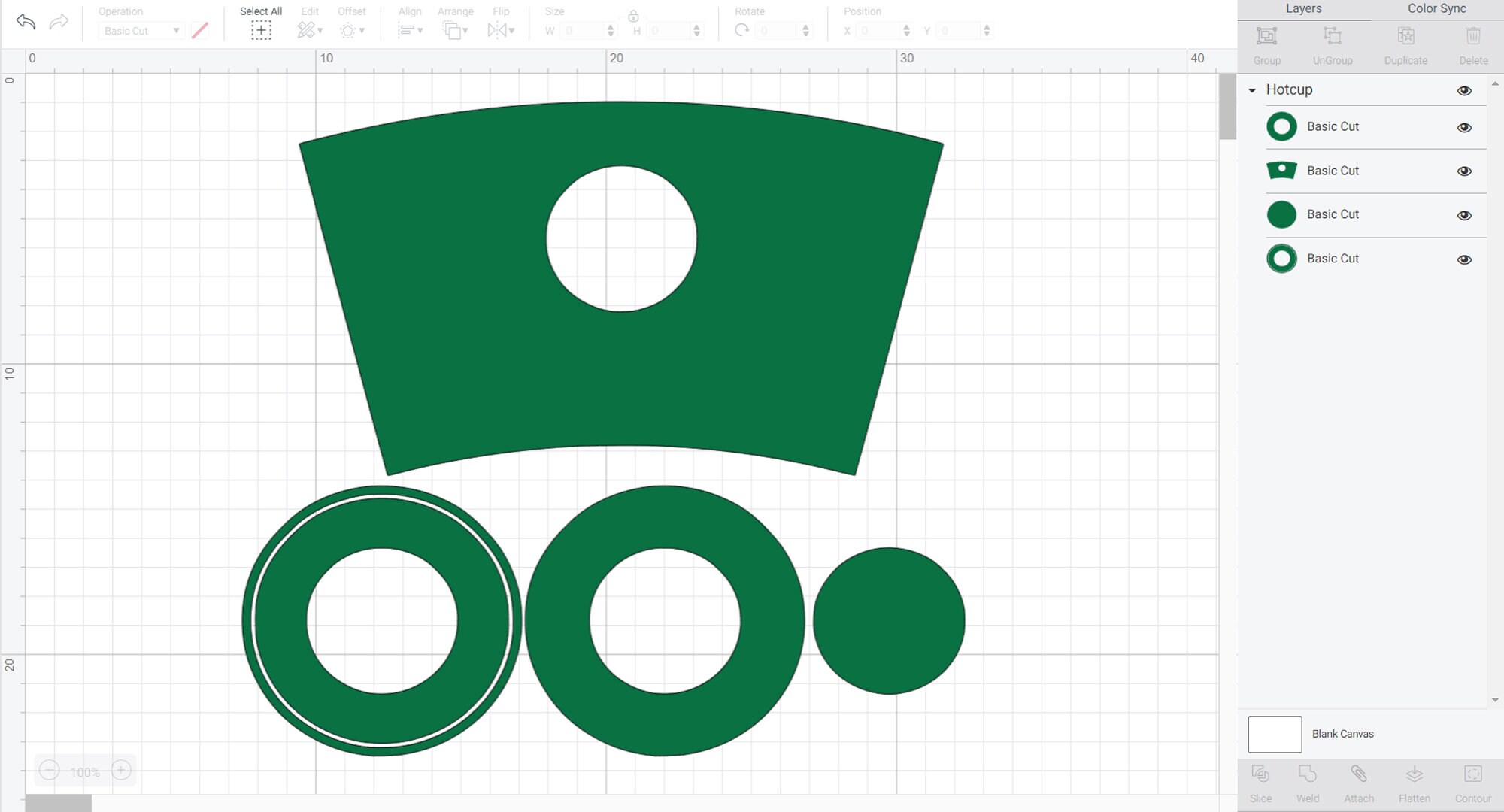
Task: Click the Slice tool icon
Action: click(1261, 774)
